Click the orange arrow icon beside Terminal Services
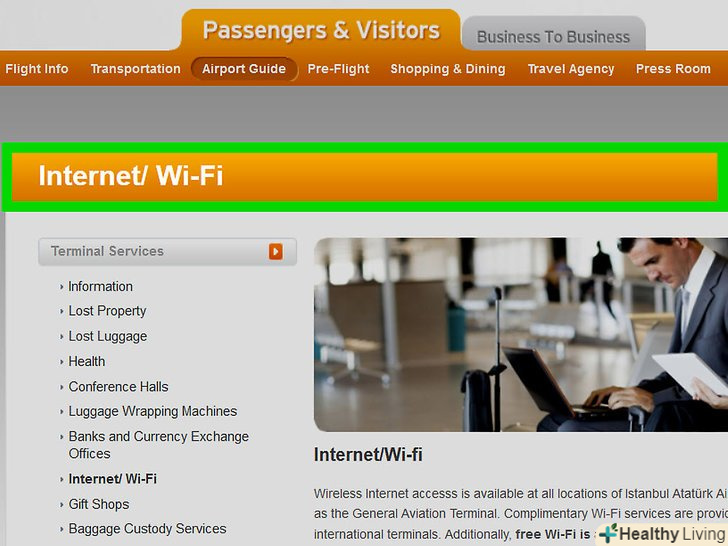Image resolution: width=728 pixels, height=546 pixels. coord(275,252)
